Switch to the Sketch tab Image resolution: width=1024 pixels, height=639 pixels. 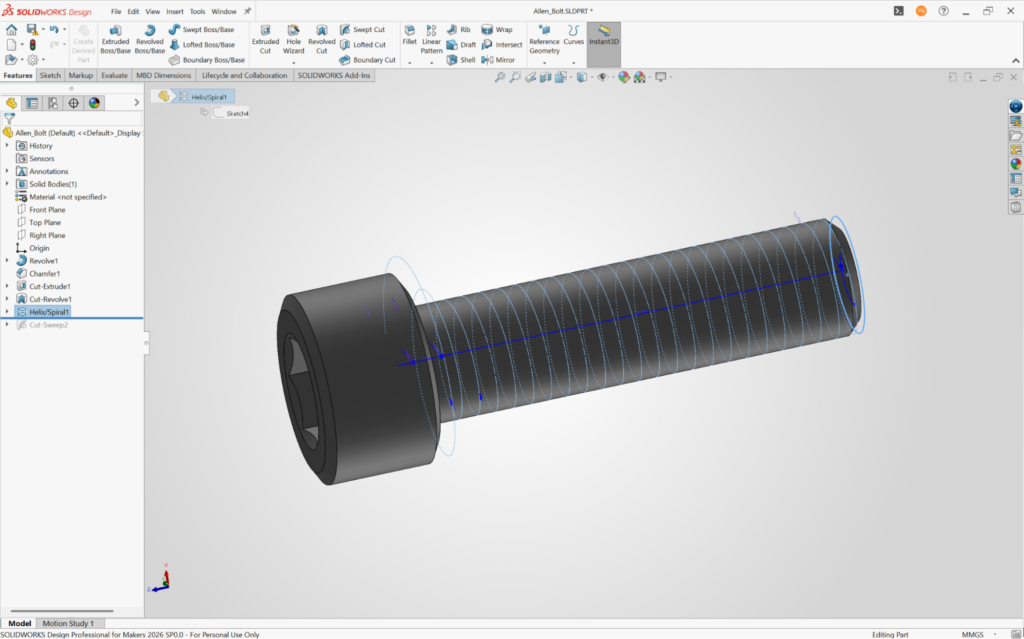(50, 76)
